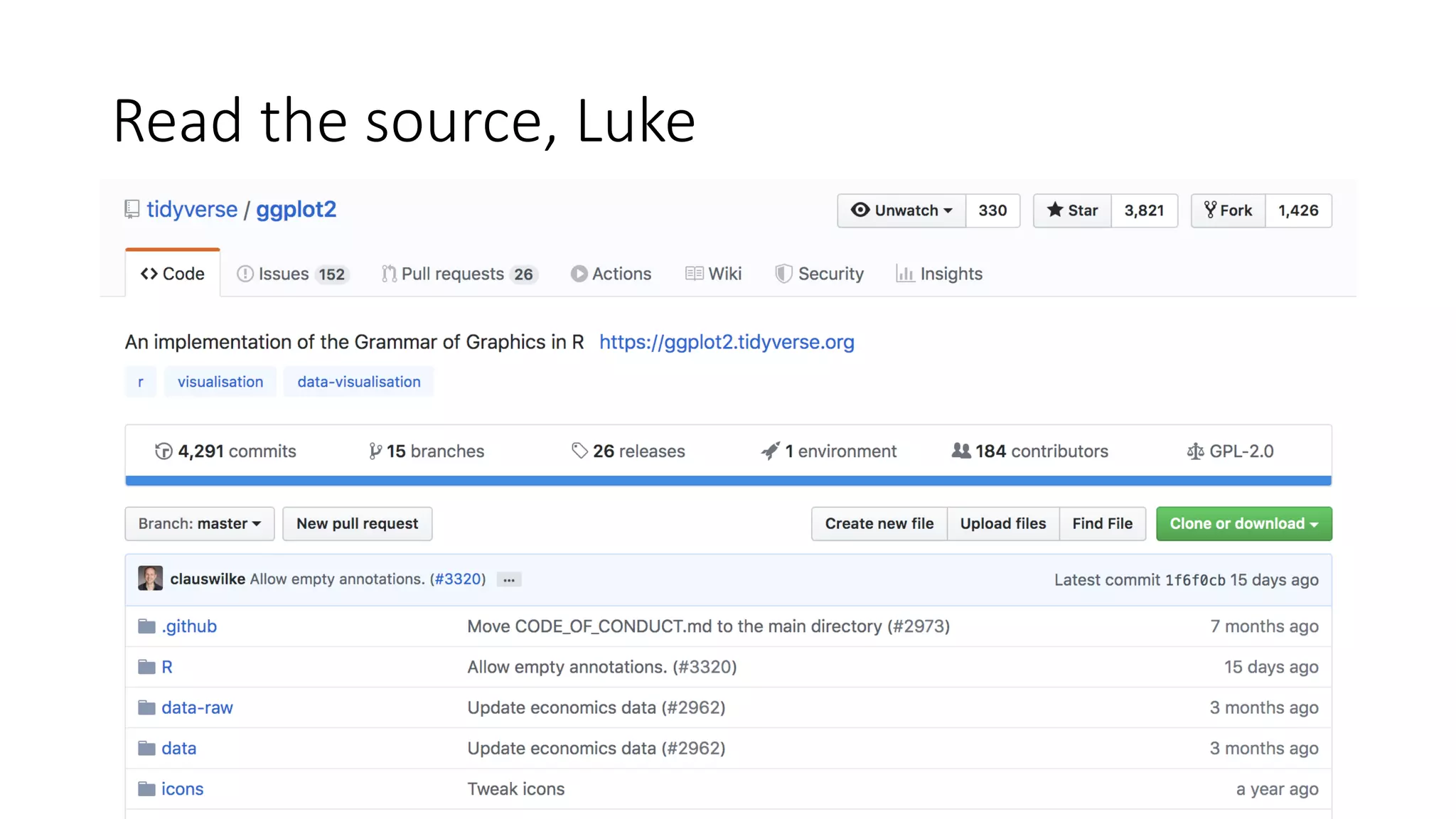Click the releases tag icon
1456x819 pixels.
pos(579,451)
